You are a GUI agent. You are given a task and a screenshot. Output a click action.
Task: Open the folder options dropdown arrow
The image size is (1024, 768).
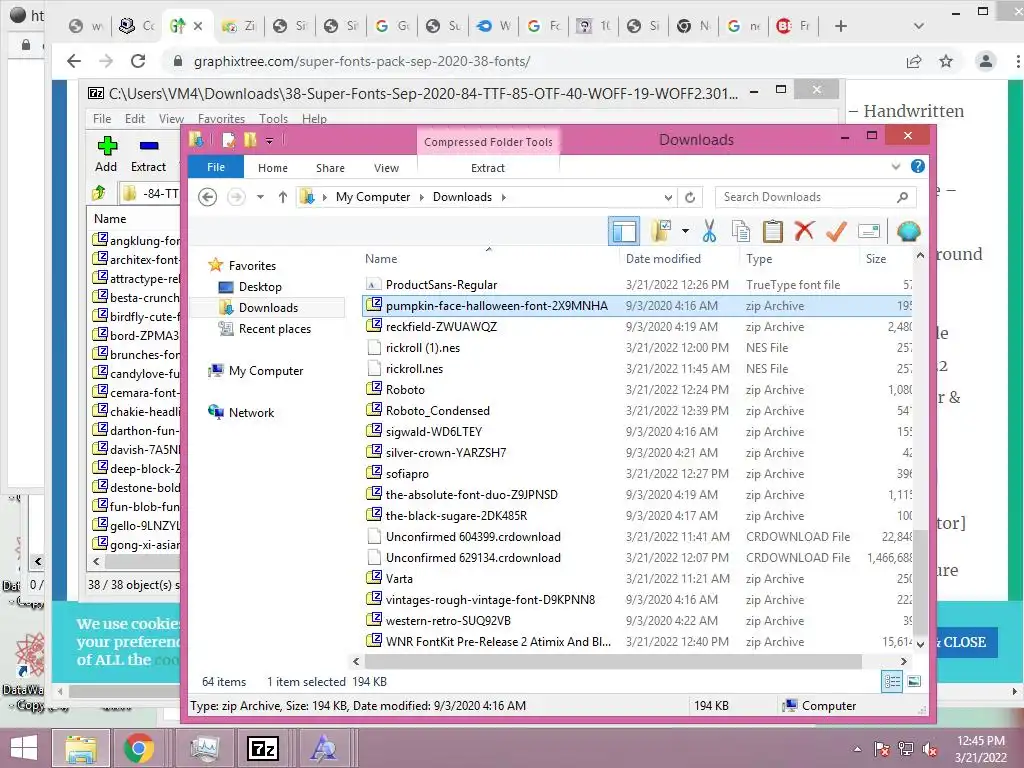click(685, 231)
